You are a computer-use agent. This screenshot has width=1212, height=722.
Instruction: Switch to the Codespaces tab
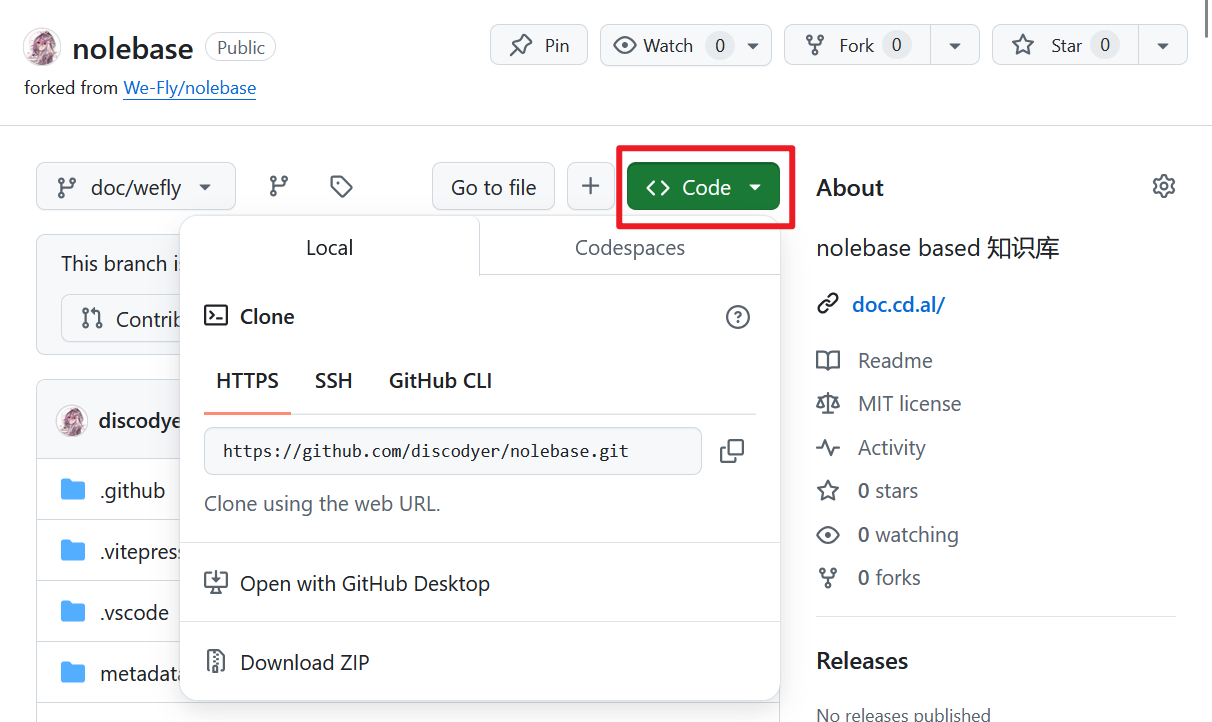[629, 248]
